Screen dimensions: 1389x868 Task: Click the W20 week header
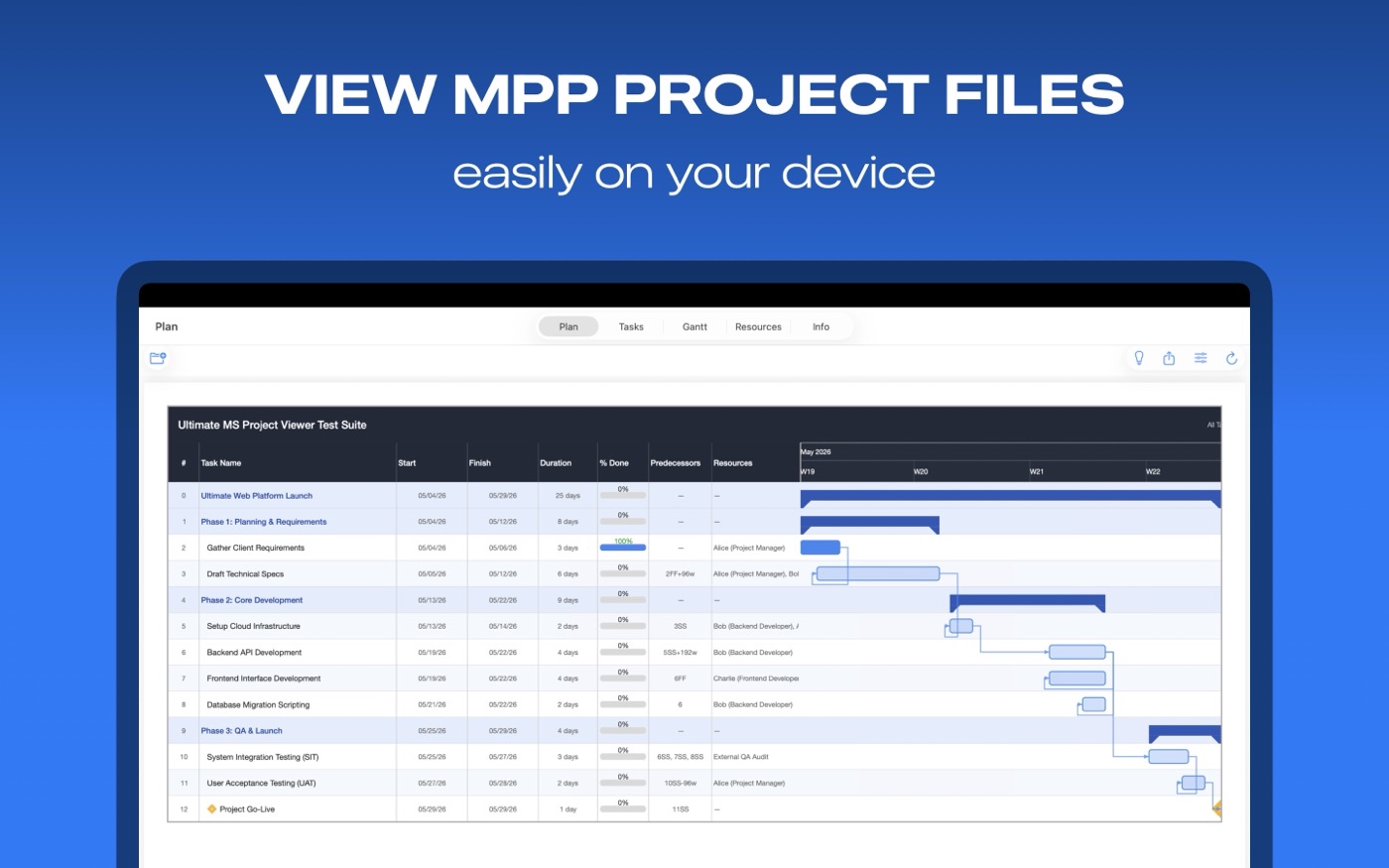(921, 472)
